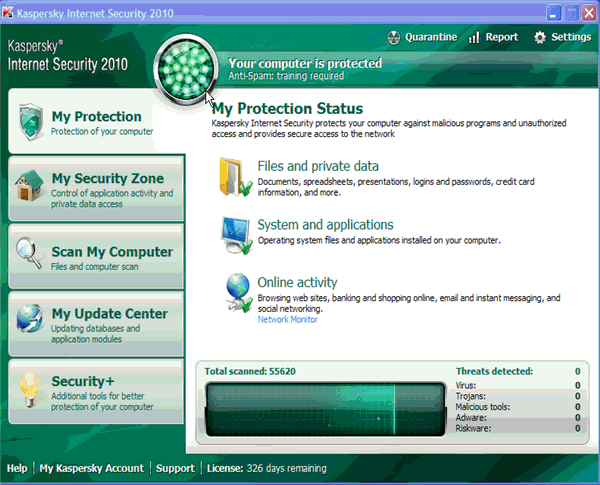
Task: Click the Kaspersky K logo in title bar
Action: 8,13
